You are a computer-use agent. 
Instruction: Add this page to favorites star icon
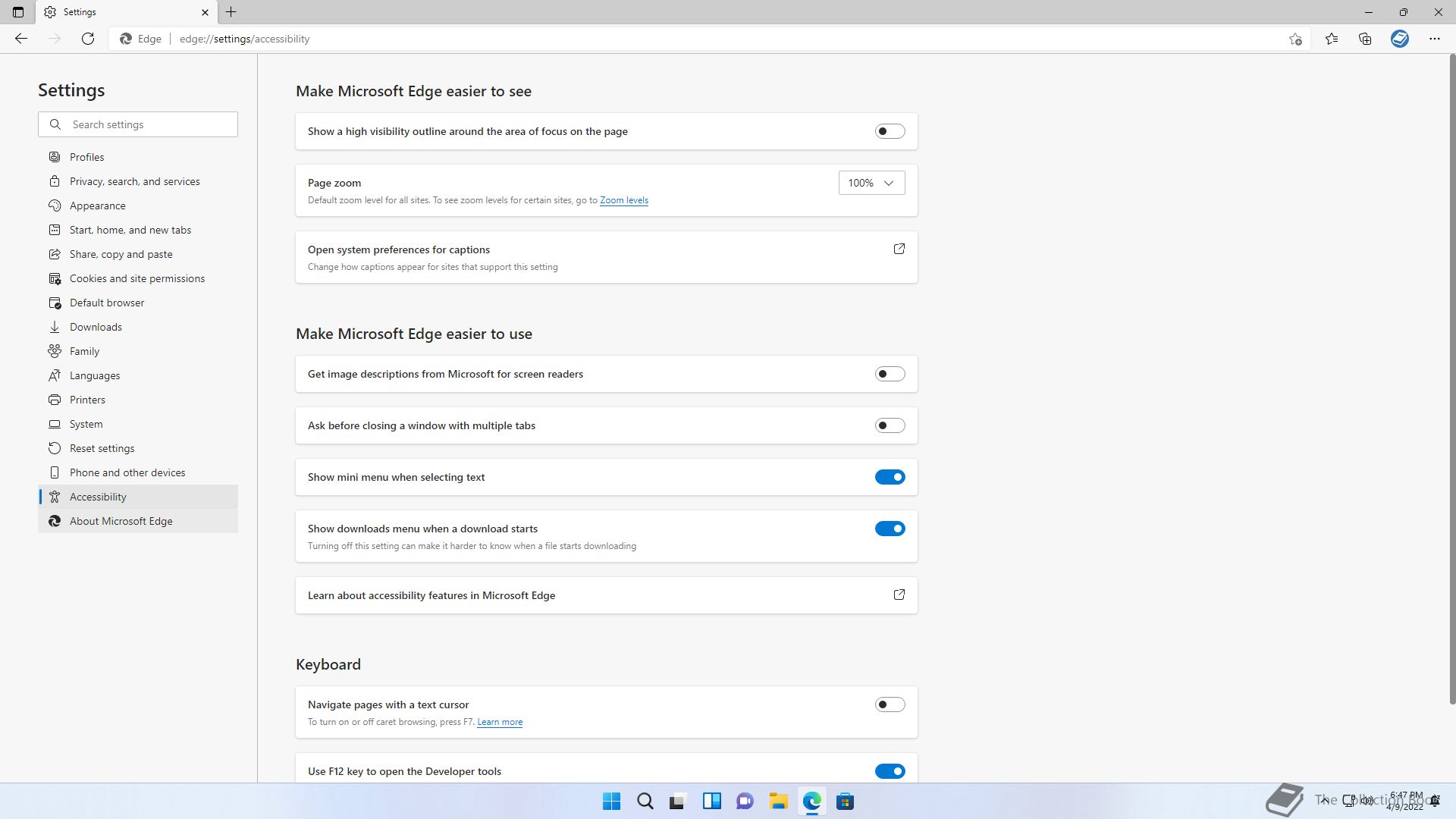pos(1295,39)
